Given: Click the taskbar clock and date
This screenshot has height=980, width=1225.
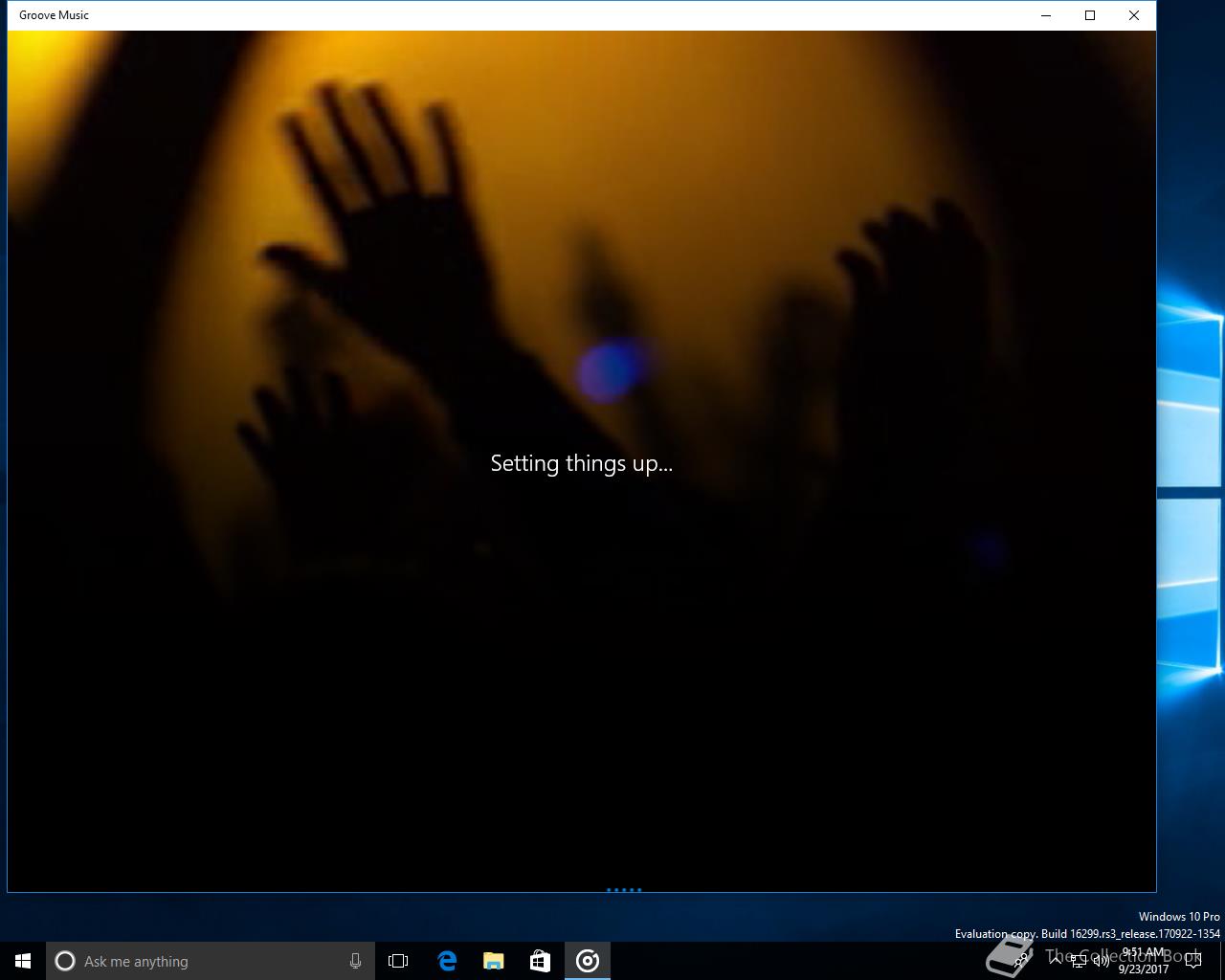Looking at the screenshot, I should 1144,961.
